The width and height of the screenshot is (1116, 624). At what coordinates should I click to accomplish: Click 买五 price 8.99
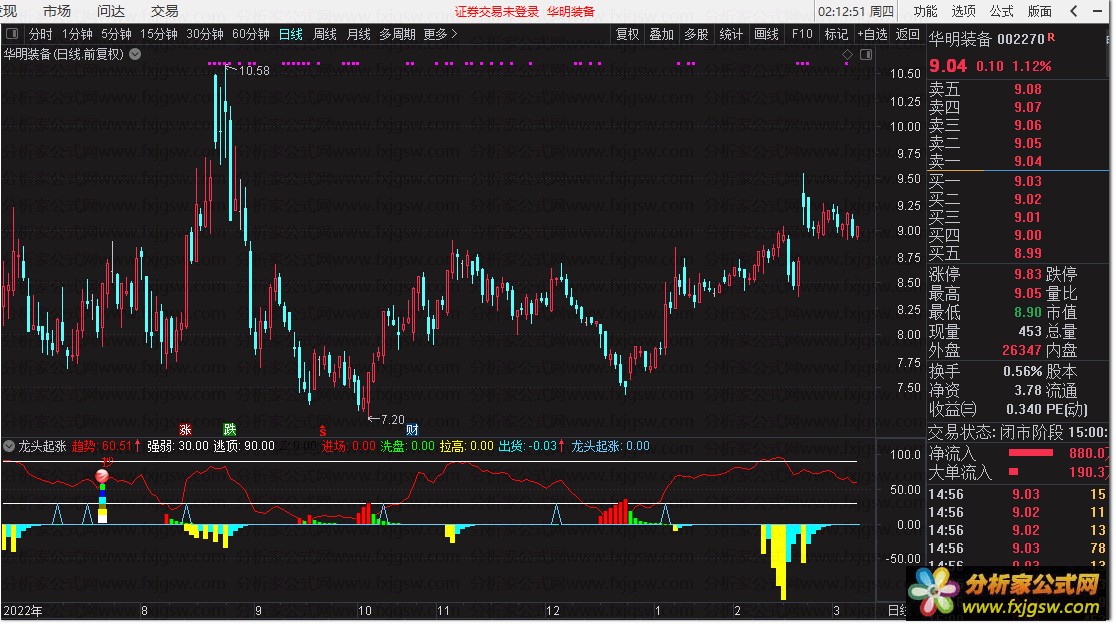tap(1028, 253)
